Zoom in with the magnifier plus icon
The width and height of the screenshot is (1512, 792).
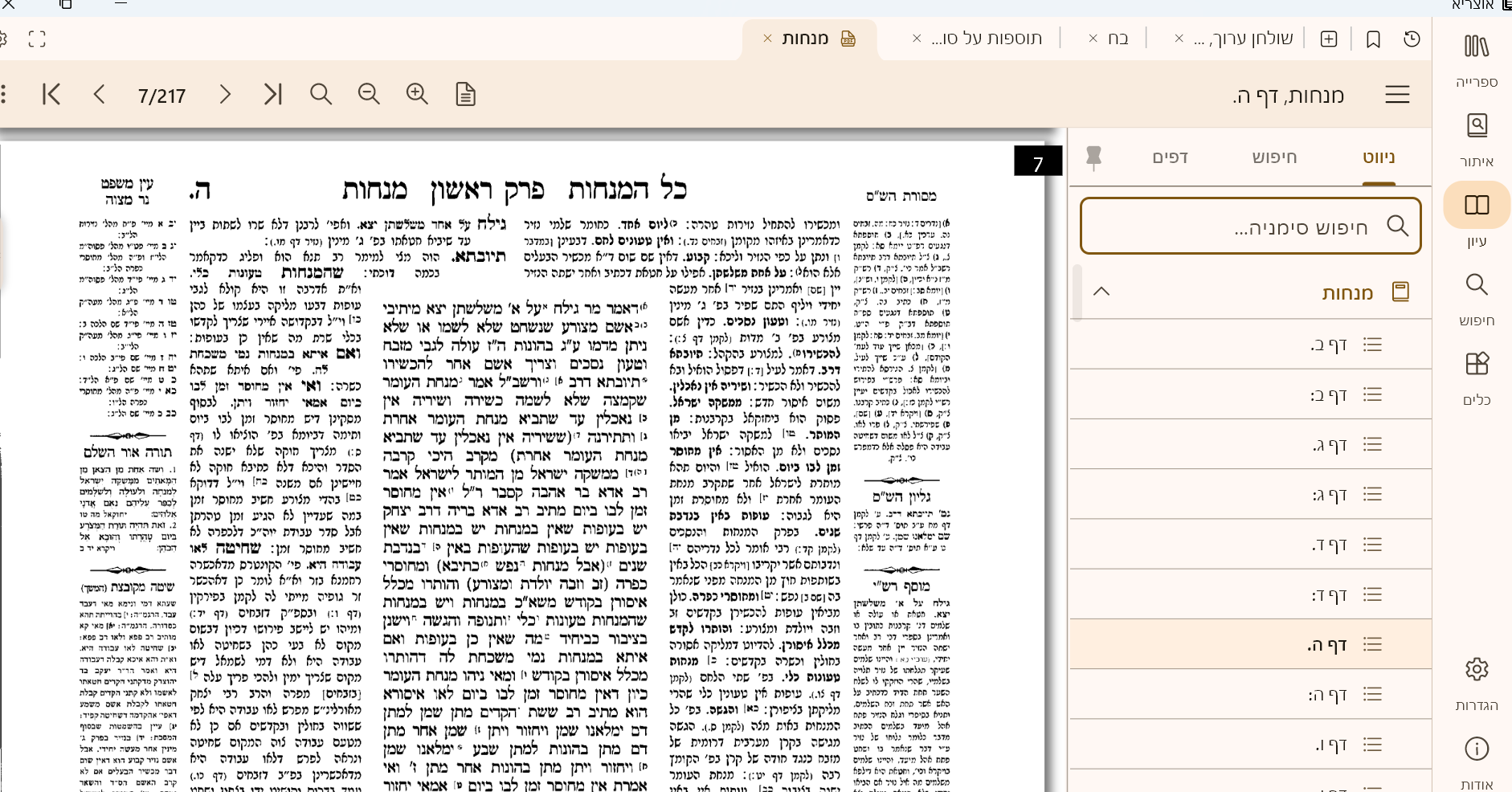(x=417, y=95)
